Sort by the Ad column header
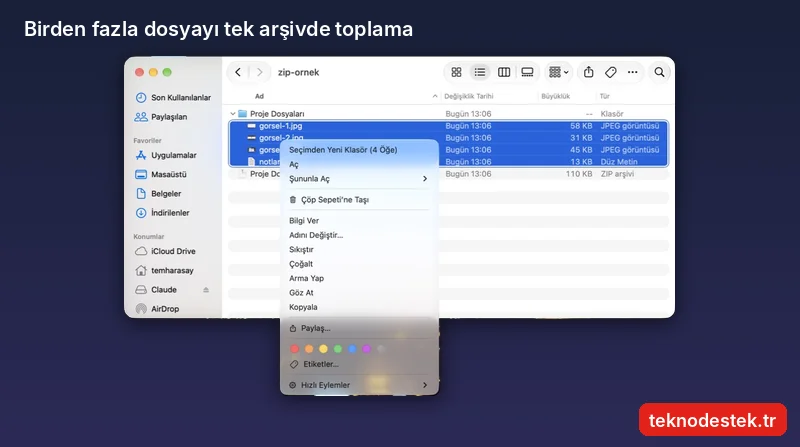This screenshot has height=447, width=800. coord(259,96)
